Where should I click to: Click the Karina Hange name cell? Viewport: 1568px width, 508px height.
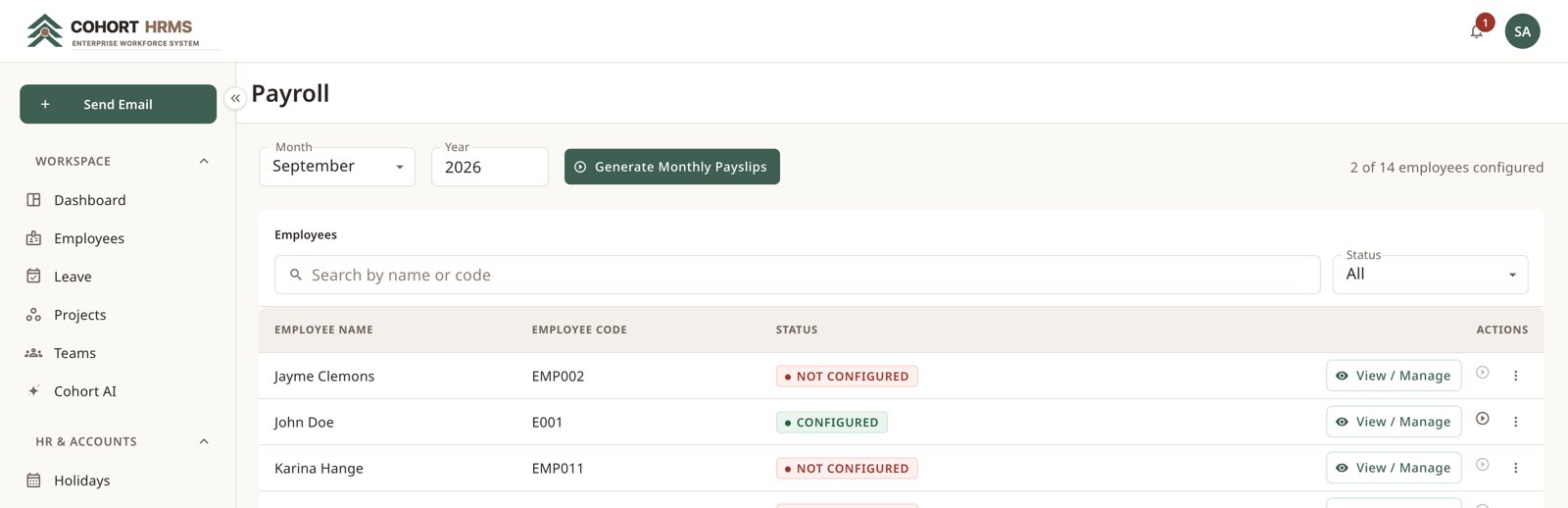[x=318, y=469]
